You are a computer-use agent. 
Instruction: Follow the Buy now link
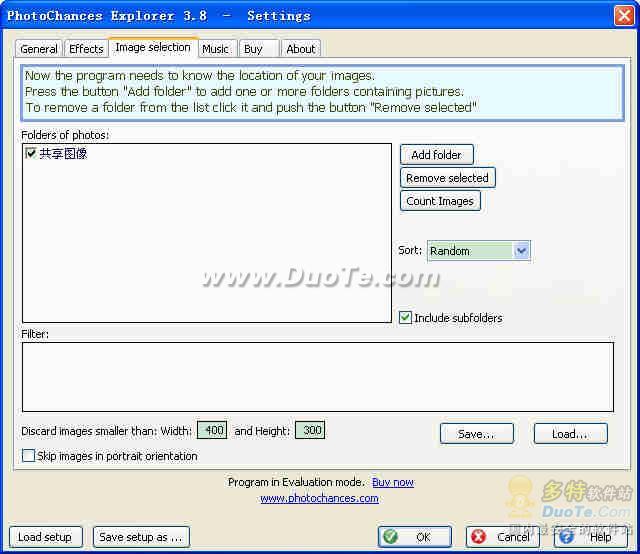[393, 482]
